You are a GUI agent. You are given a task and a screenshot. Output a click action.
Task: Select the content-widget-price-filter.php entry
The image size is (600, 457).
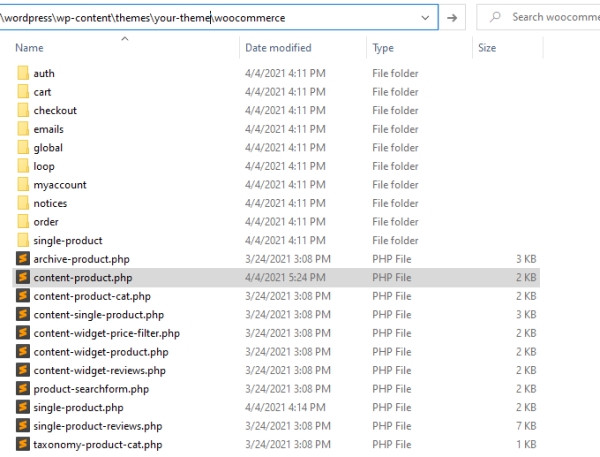(x=276, y=333)
